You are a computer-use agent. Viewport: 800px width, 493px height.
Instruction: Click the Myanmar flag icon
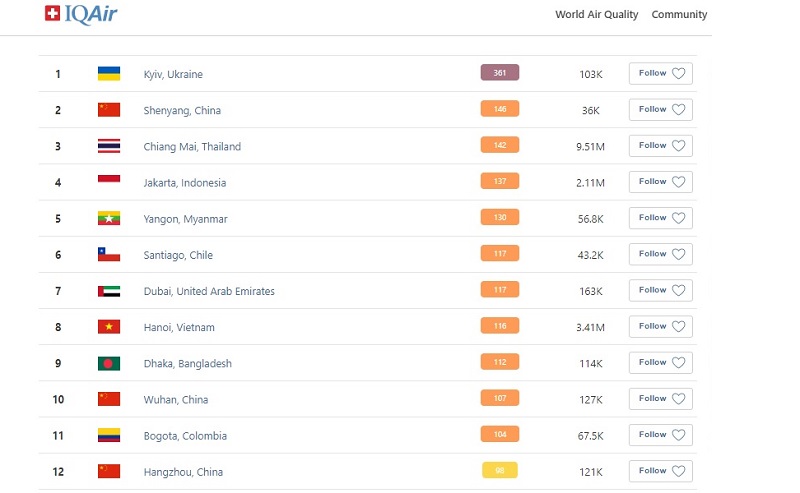pyautogui.click(x=109, y=218)
